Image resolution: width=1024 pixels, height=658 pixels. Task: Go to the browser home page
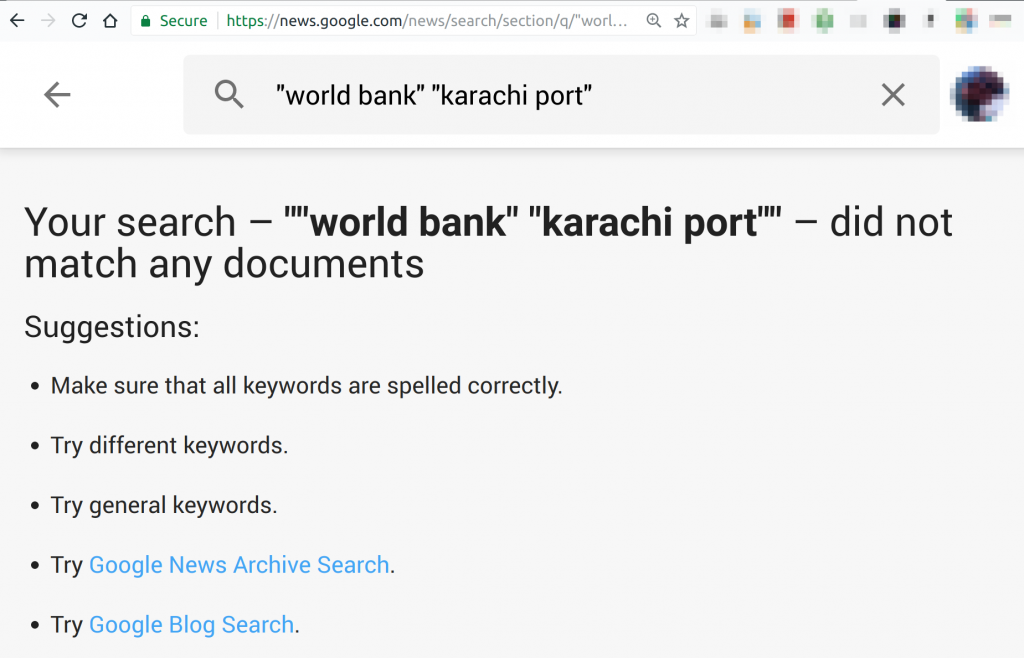[110, 21]
